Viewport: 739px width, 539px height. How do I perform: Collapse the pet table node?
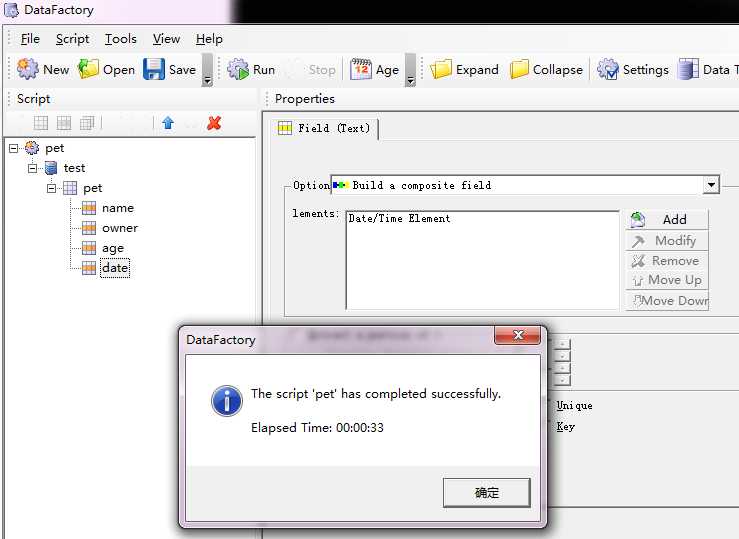[51, 188]
